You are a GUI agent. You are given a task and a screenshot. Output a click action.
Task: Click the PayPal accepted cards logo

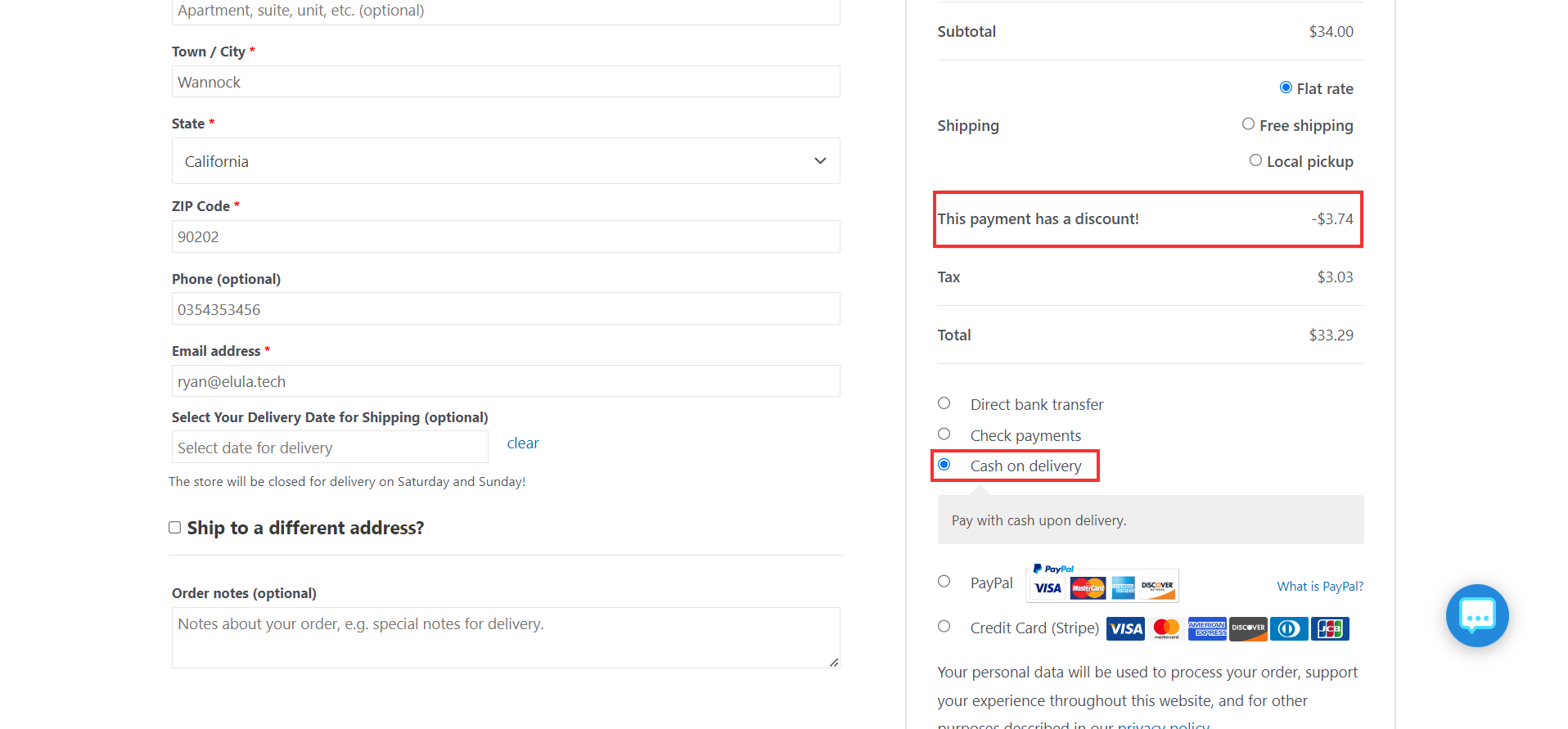[x=1102, y=583]
